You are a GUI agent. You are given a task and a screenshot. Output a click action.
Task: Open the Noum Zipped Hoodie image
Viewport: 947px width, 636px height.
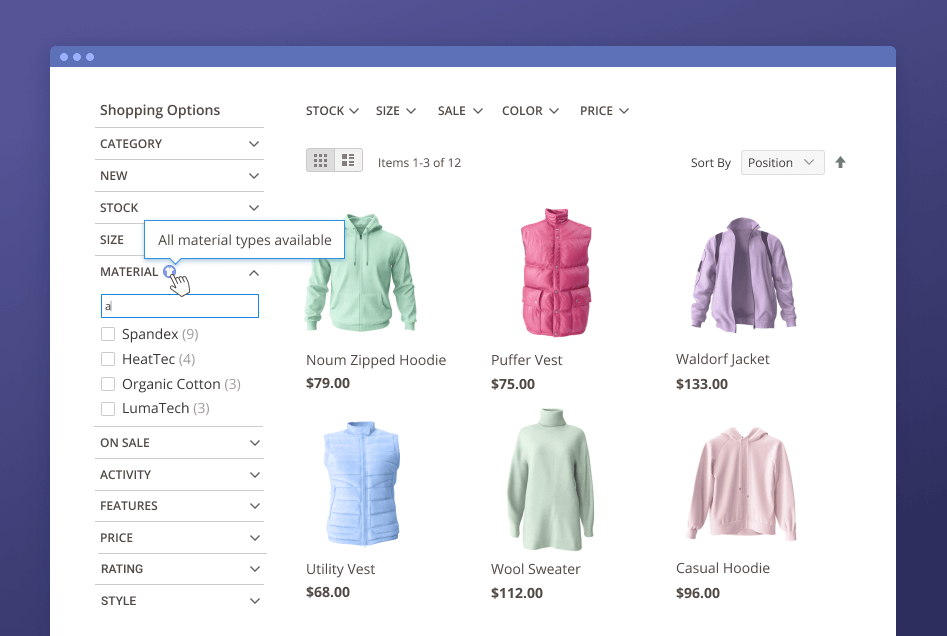pyautogui.click(x=360, y=272)
